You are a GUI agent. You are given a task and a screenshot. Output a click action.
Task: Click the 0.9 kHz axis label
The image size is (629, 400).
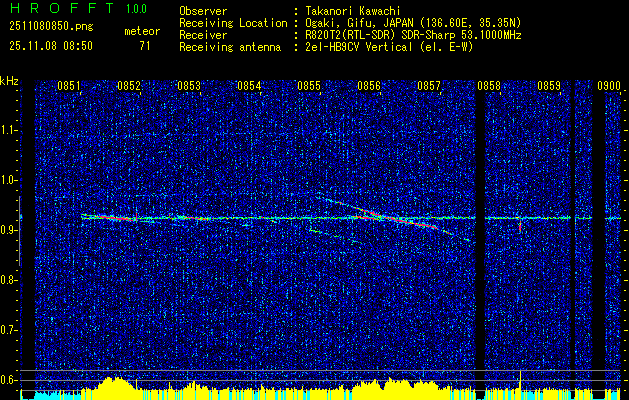pyautogui.click(x=9, y=230)
